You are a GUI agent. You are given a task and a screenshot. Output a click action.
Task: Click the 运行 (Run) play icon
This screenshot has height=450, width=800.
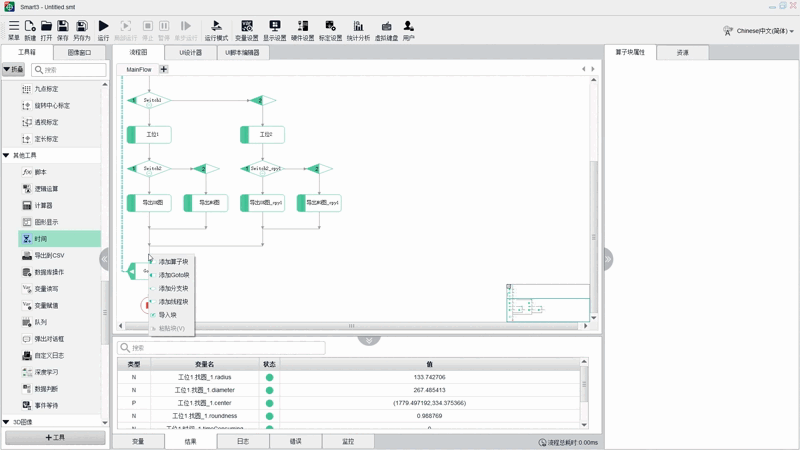(x=103, y=26)
